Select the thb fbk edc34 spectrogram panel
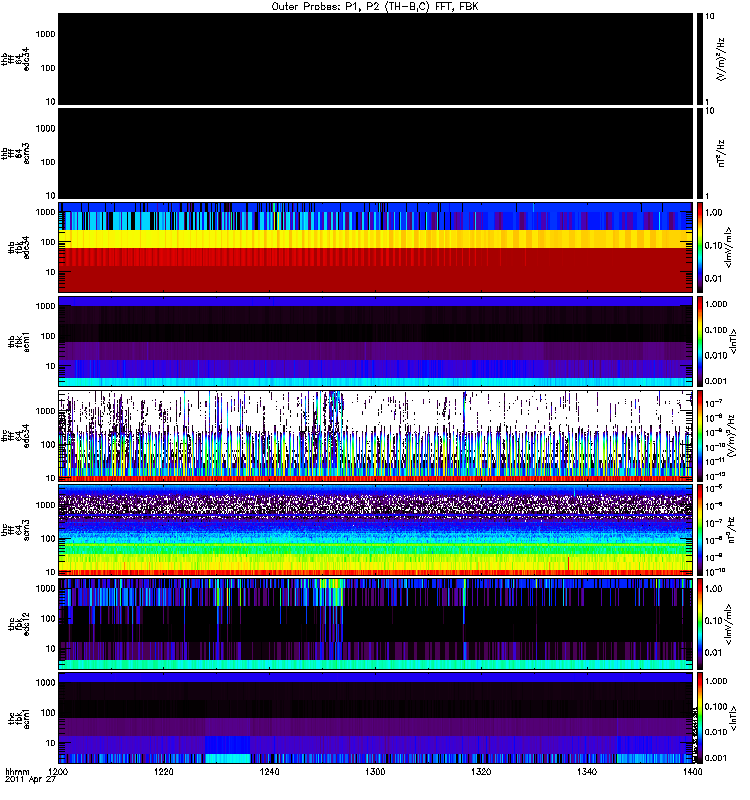This screenshot has width=750, height=800. click(376, 247)
